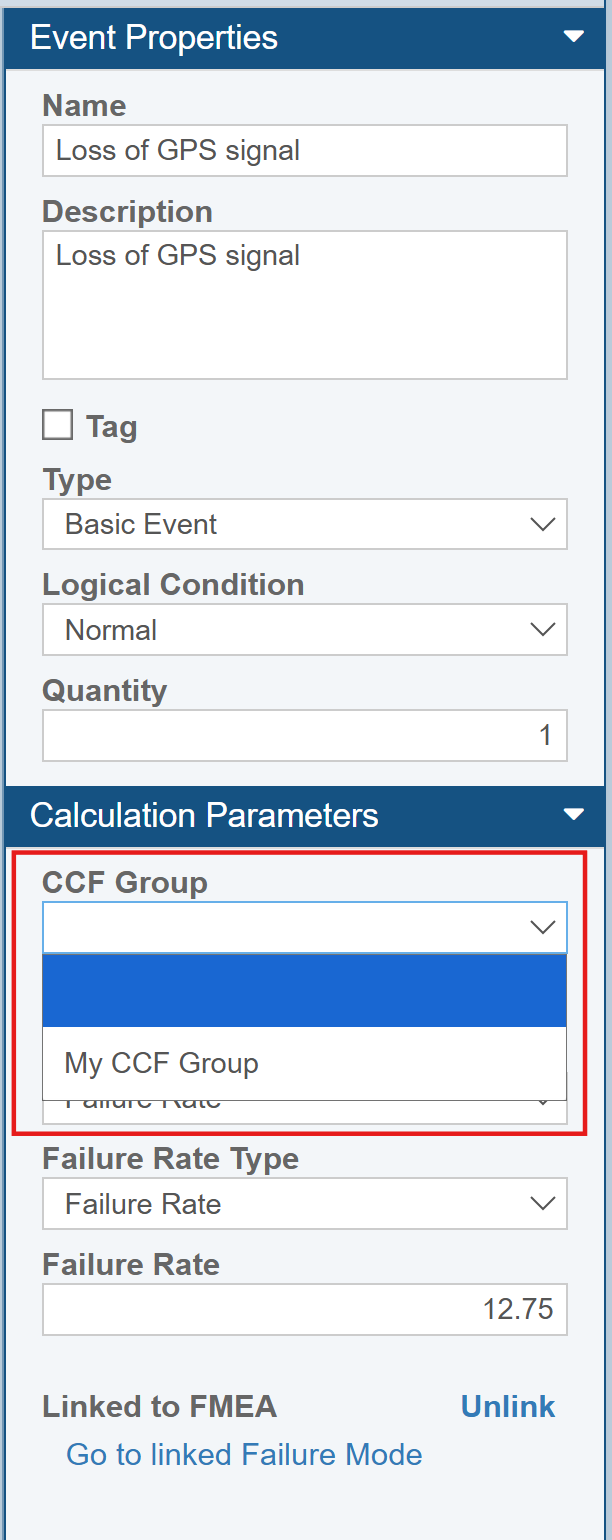Click the Quantity input field
Image resolution: width=612 pixels, height=1540 pixels.
click(304, 736)
